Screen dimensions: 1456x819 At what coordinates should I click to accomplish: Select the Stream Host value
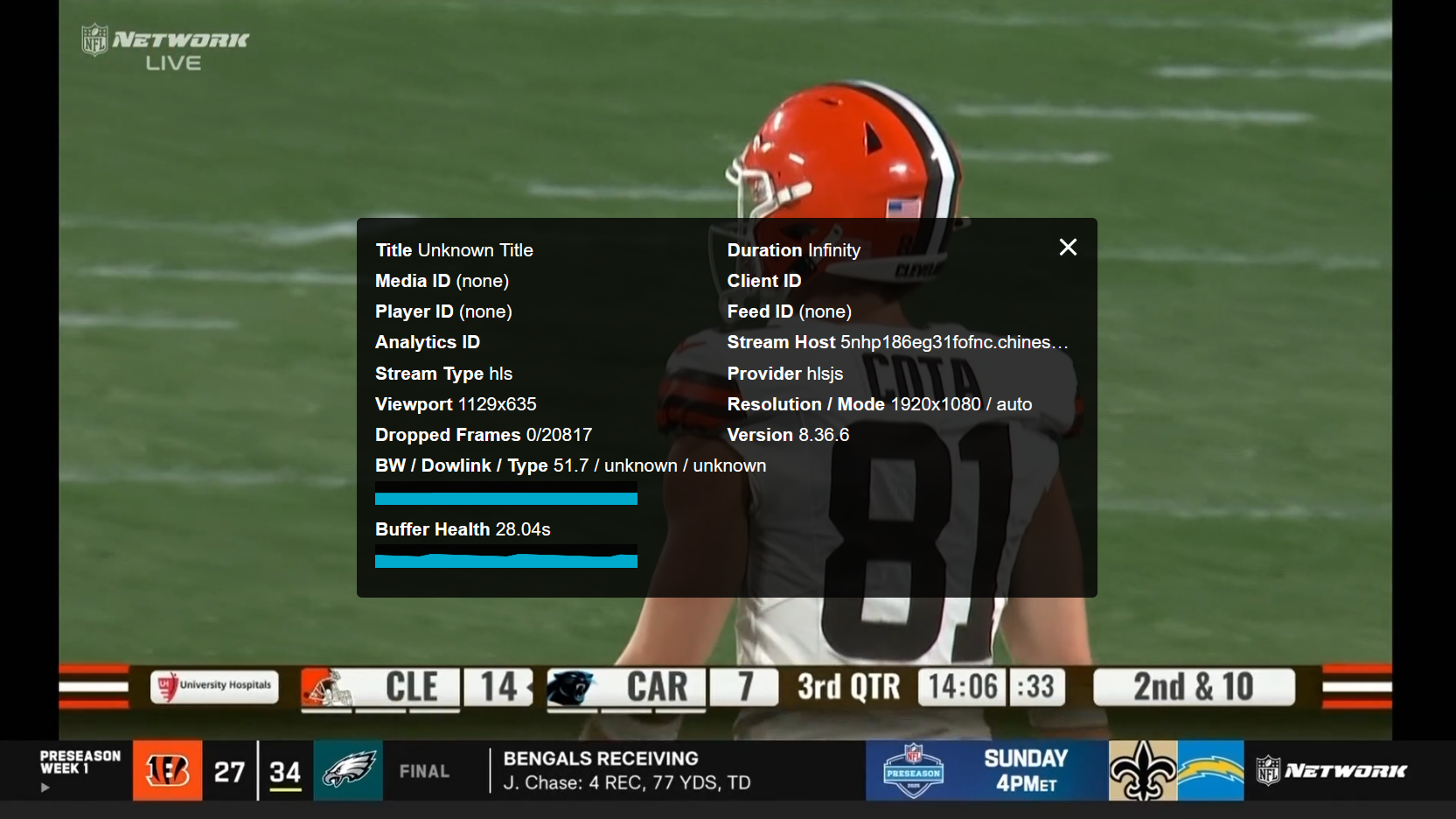click(x=954, y=342)
